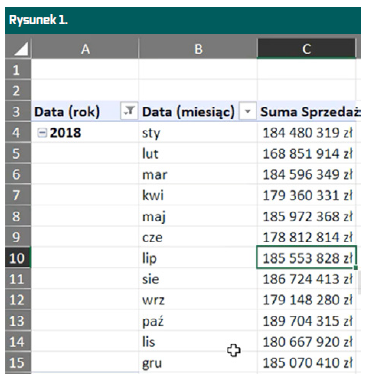Select row 9 header
This screenshot has width=366, height=380.
(18, 237)
